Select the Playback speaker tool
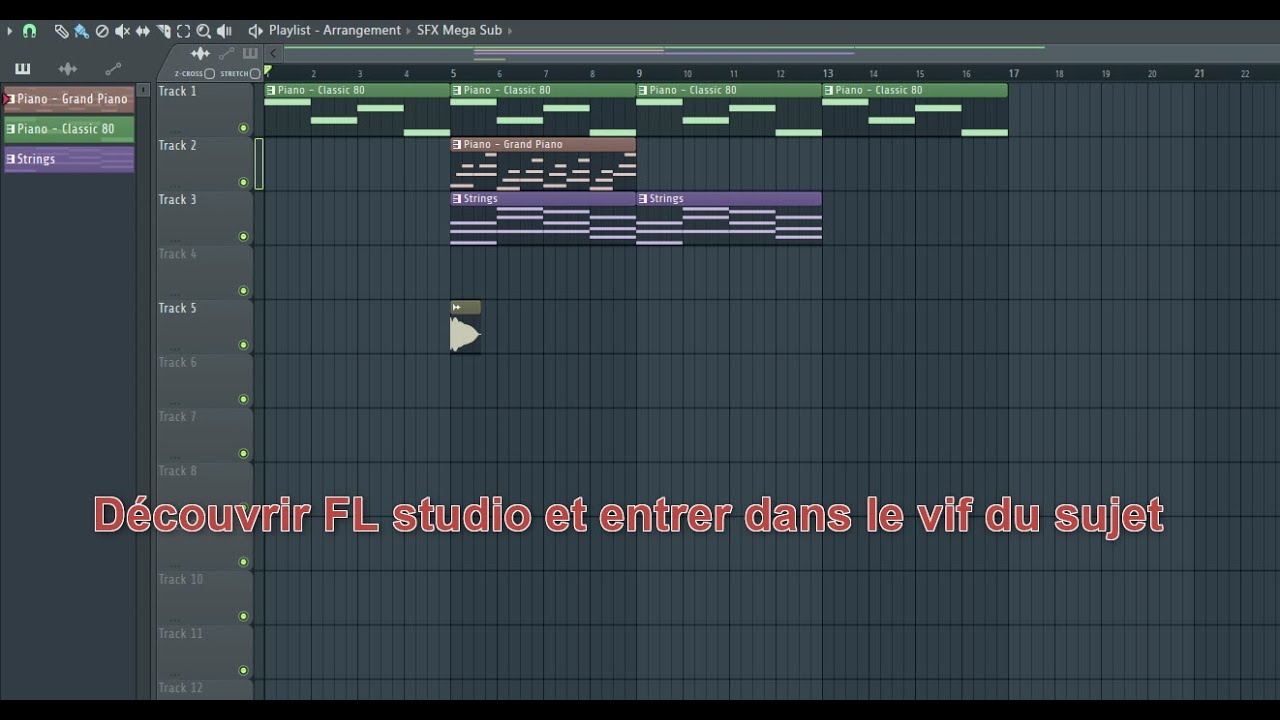Viewport: 1280px width, 720px height. [224, 31]
